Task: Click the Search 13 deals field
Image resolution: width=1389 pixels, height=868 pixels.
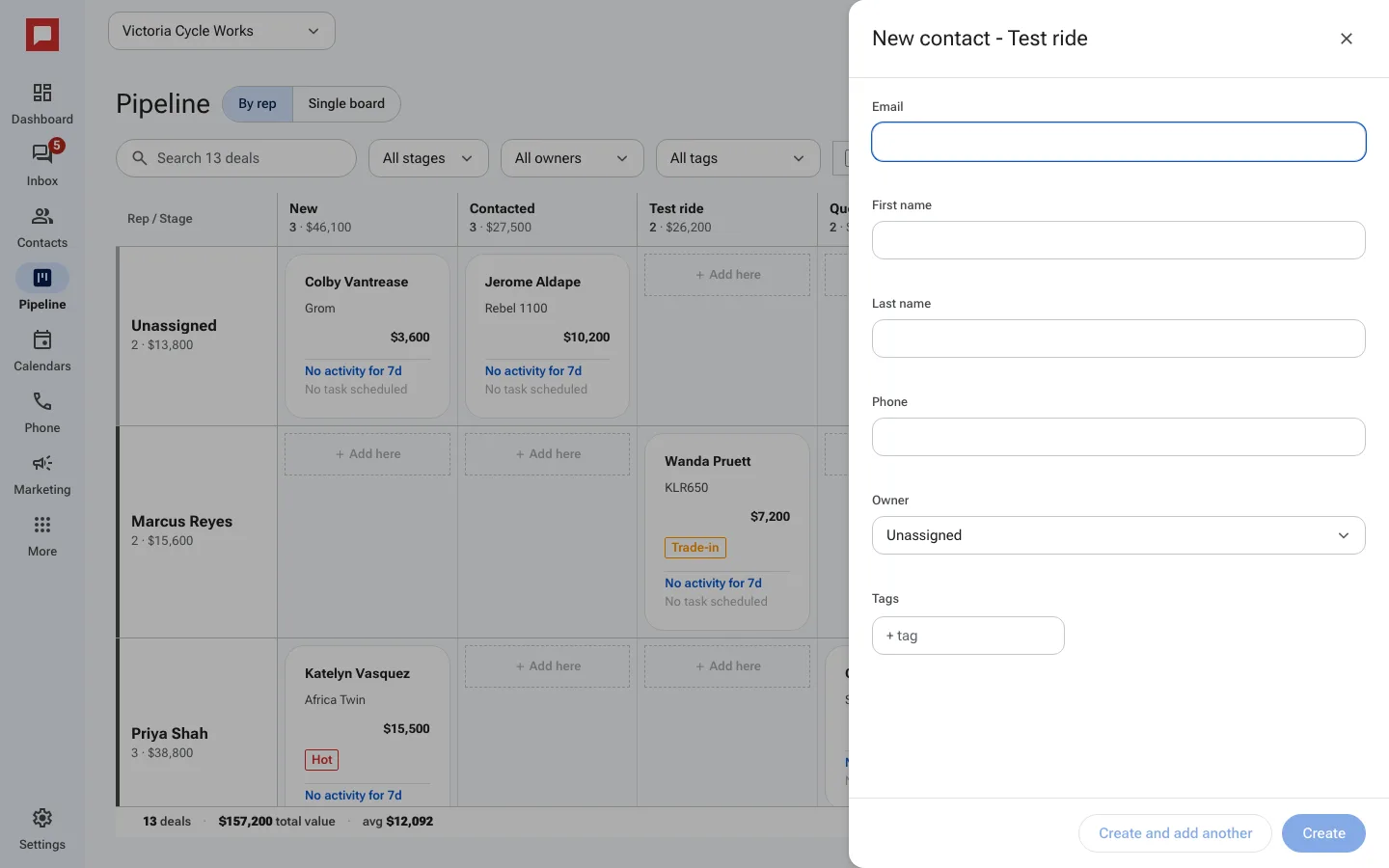Action: (236, 158)
